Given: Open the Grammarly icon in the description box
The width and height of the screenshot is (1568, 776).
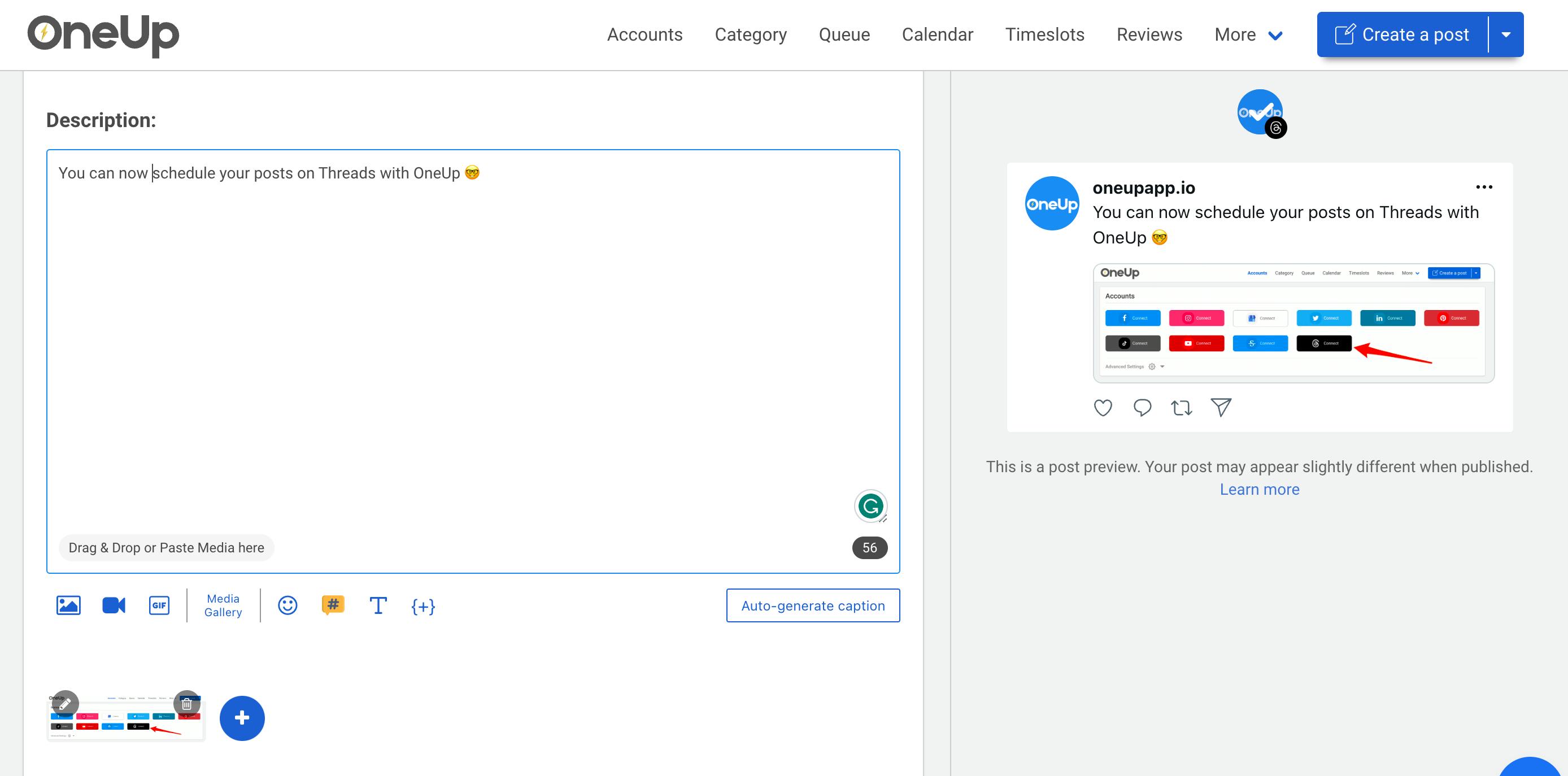Looking at the screenshot, I should (x=870, y=506).
